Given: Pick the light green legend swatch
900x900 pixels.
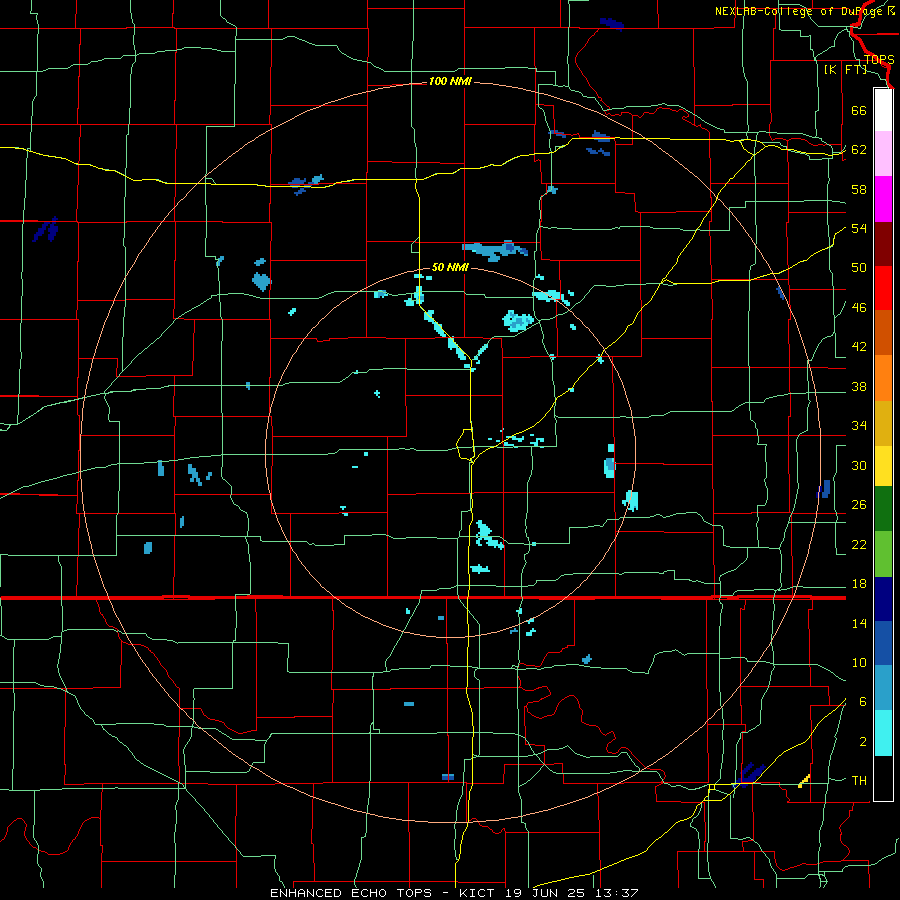Looking at the screenshot, I should [x=883, y=554].
